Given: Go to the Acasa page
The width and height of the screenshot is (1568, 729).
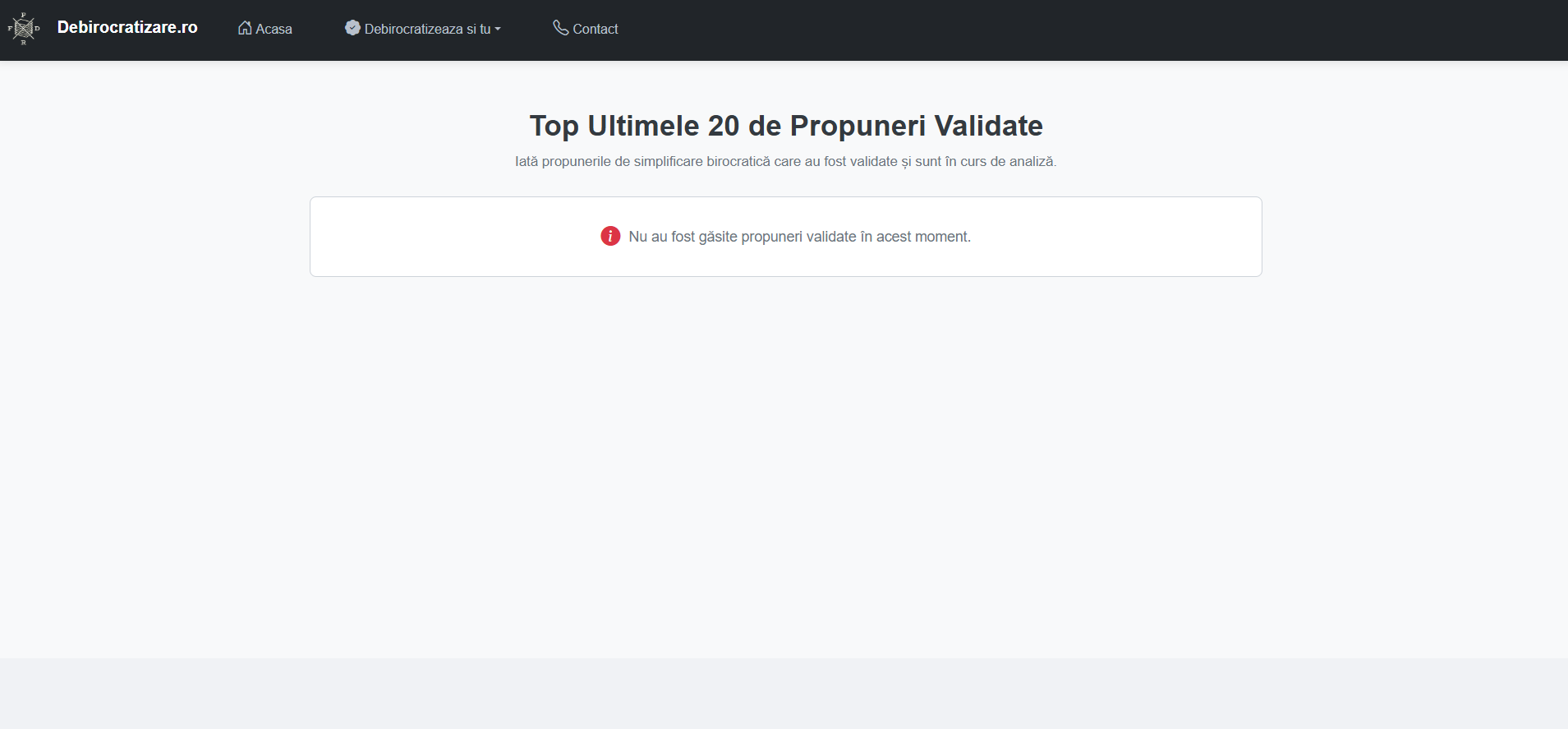Looking at the screenshot, I should coord(274,29).
